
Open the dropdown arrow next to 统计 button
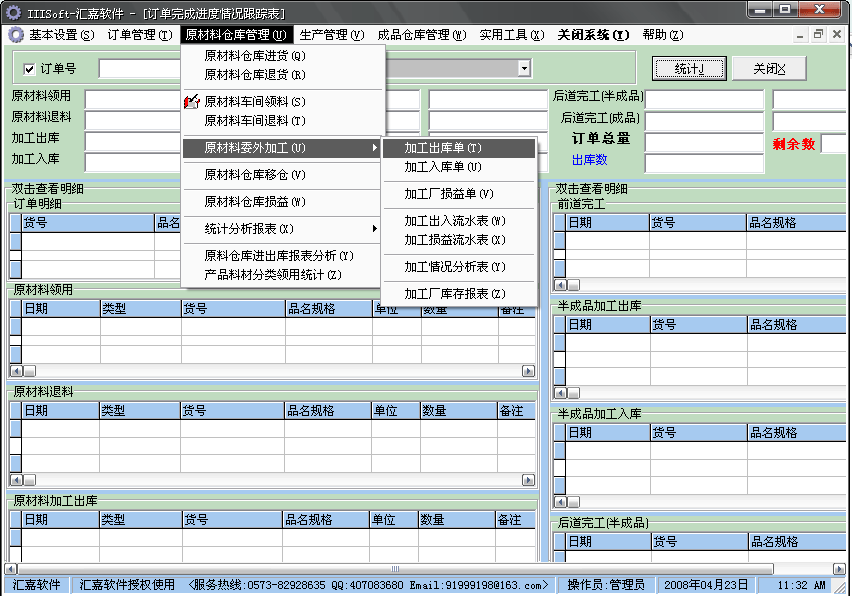pyautogui.click(x=524, y=68)
